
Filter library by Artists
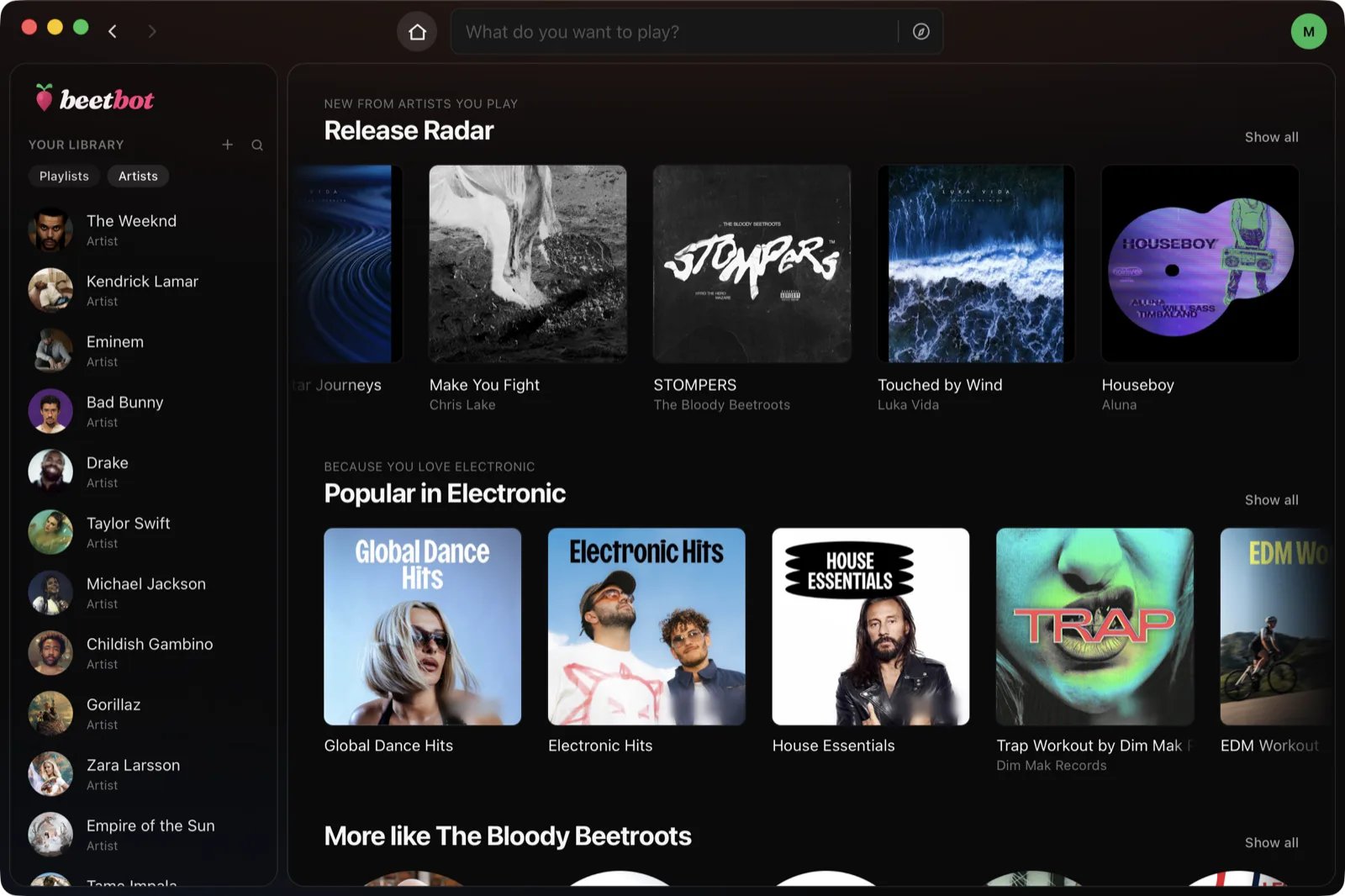(138, 176)
